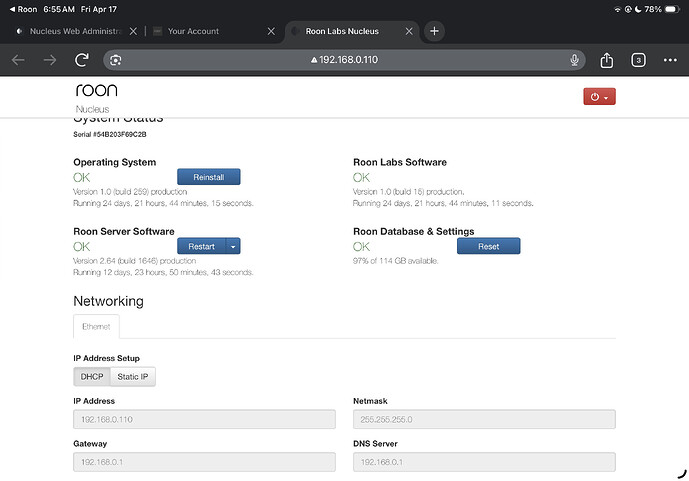Image resolution: width=689 pixels, height=481 pixels.
Task: Go forward to next page
Action: [x=50, y=60]
